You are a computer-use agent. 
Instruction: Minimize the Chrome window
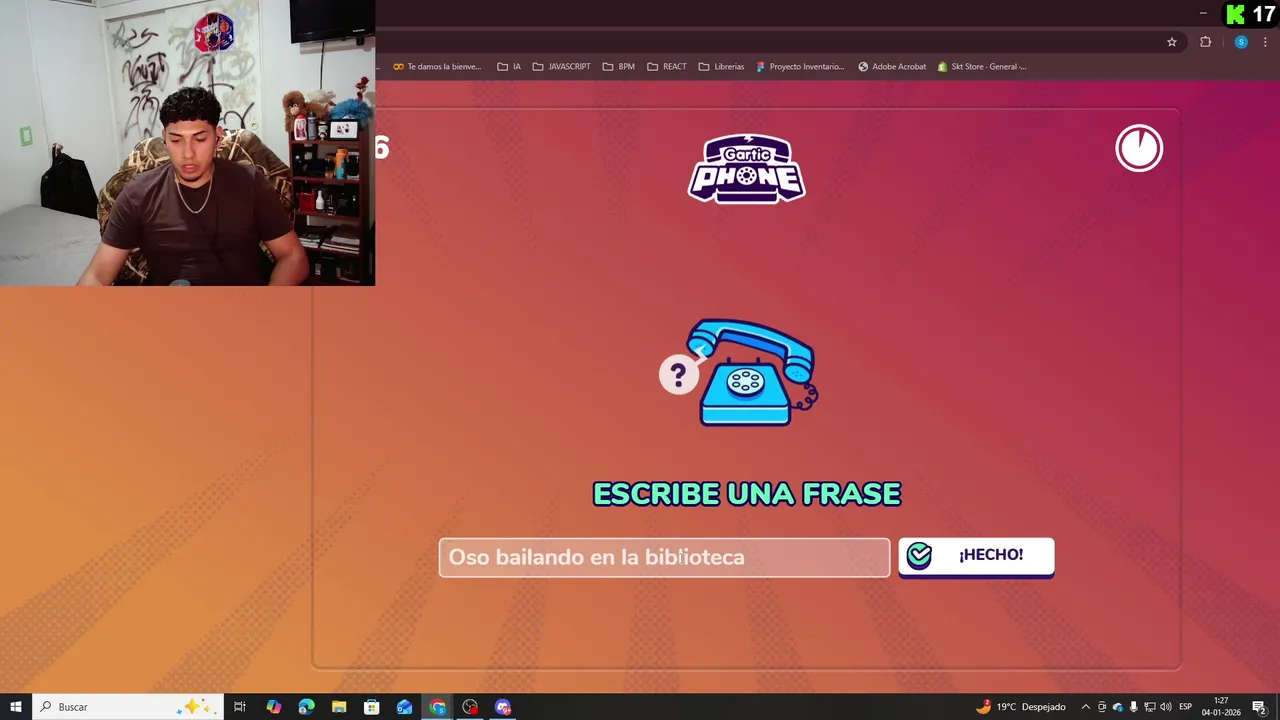click(x=1203, y=13)
